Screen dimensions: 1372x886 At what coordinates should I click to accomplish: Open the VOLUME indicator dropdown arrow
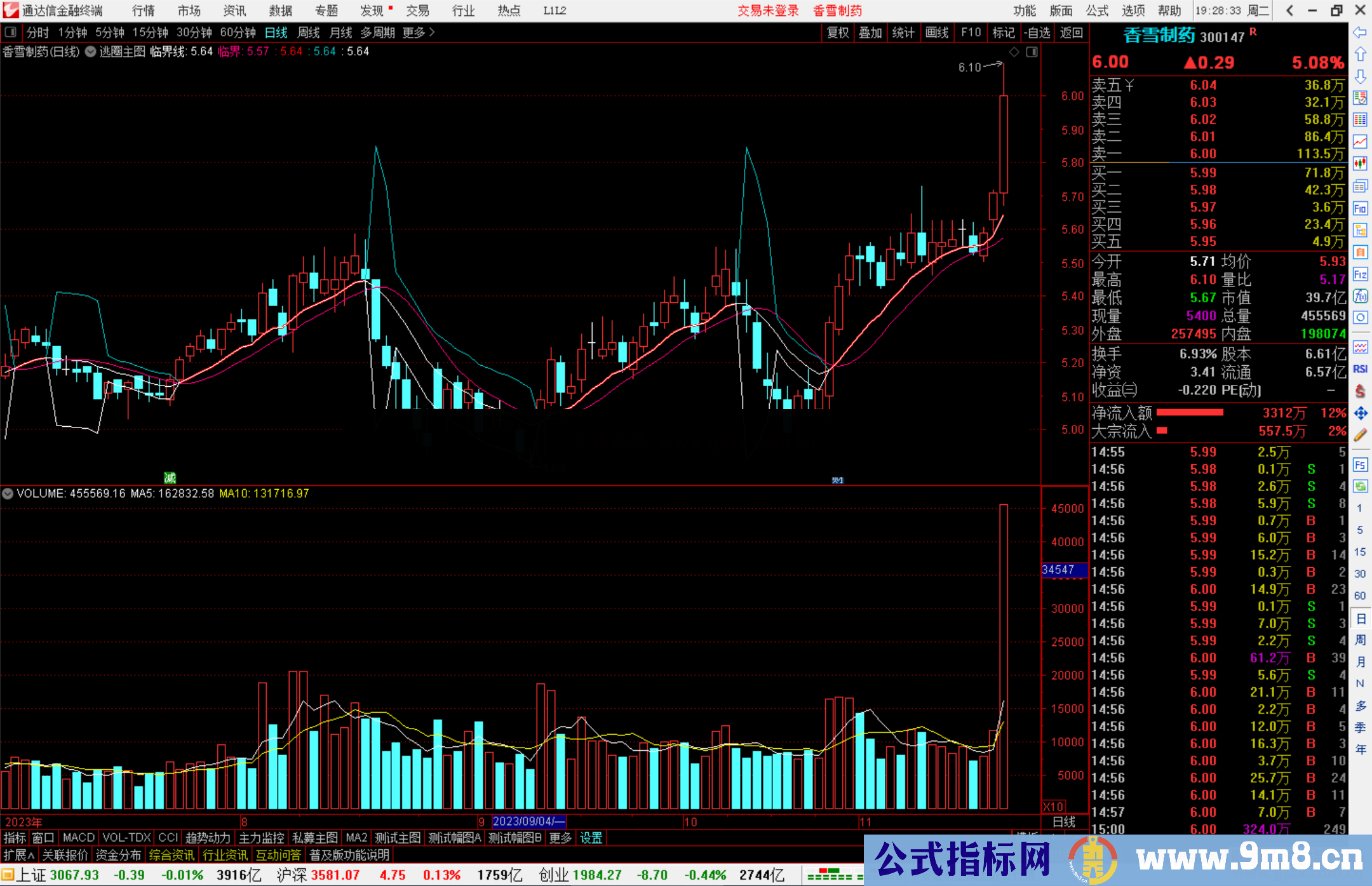[8, 493]
